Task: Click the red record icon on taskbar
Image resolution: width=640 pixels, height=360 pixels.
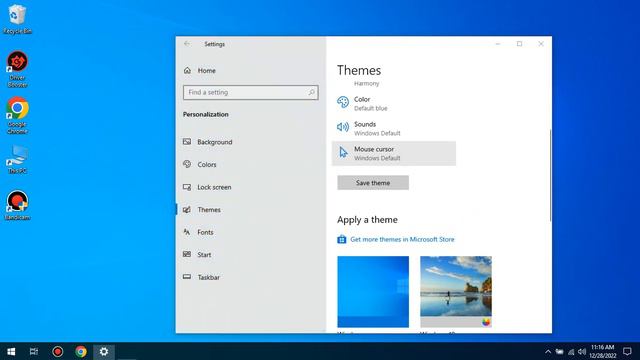Action: [58, 351]
